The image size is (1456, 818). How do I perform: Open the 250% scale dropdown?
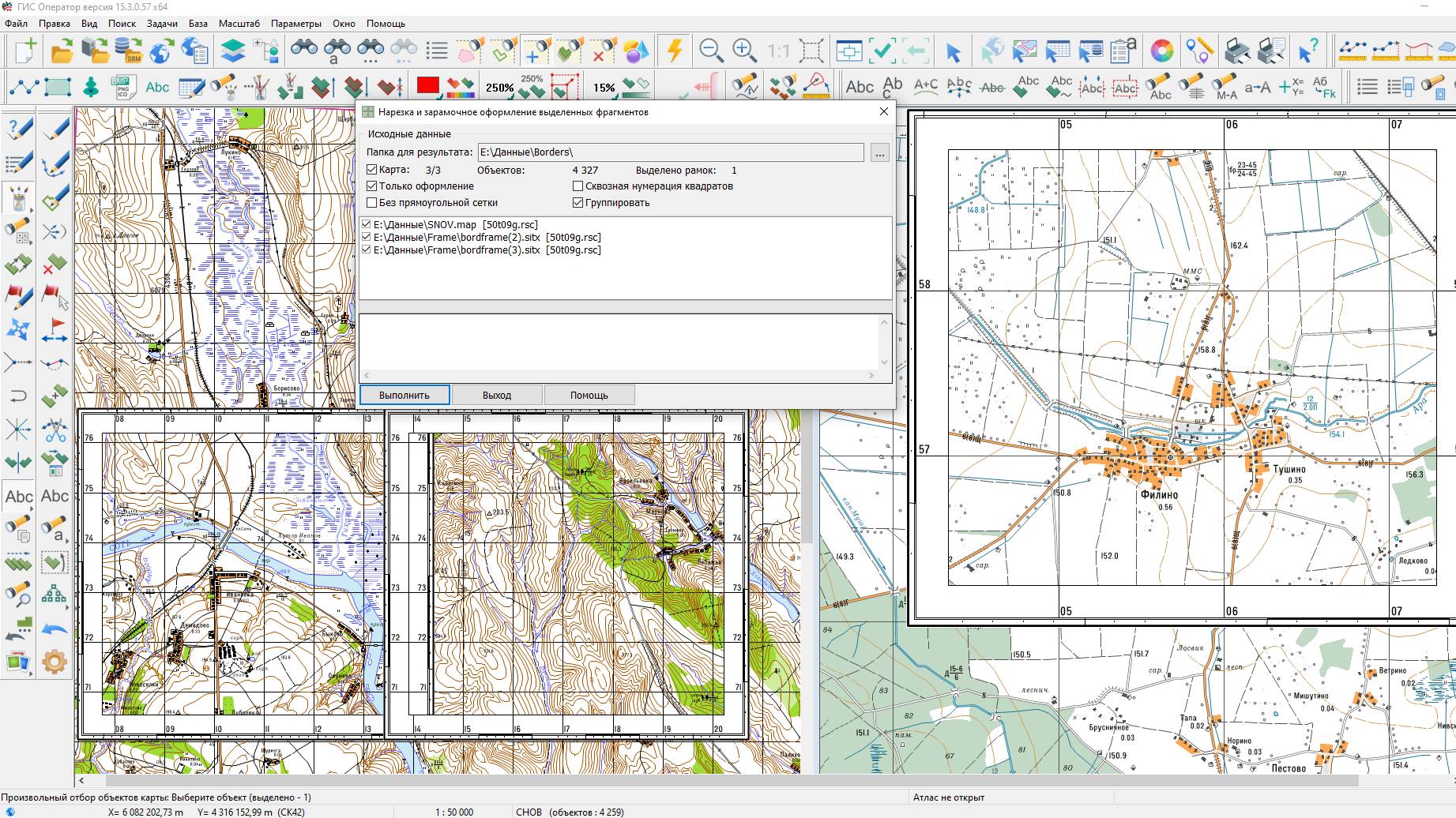coord(499,88)
